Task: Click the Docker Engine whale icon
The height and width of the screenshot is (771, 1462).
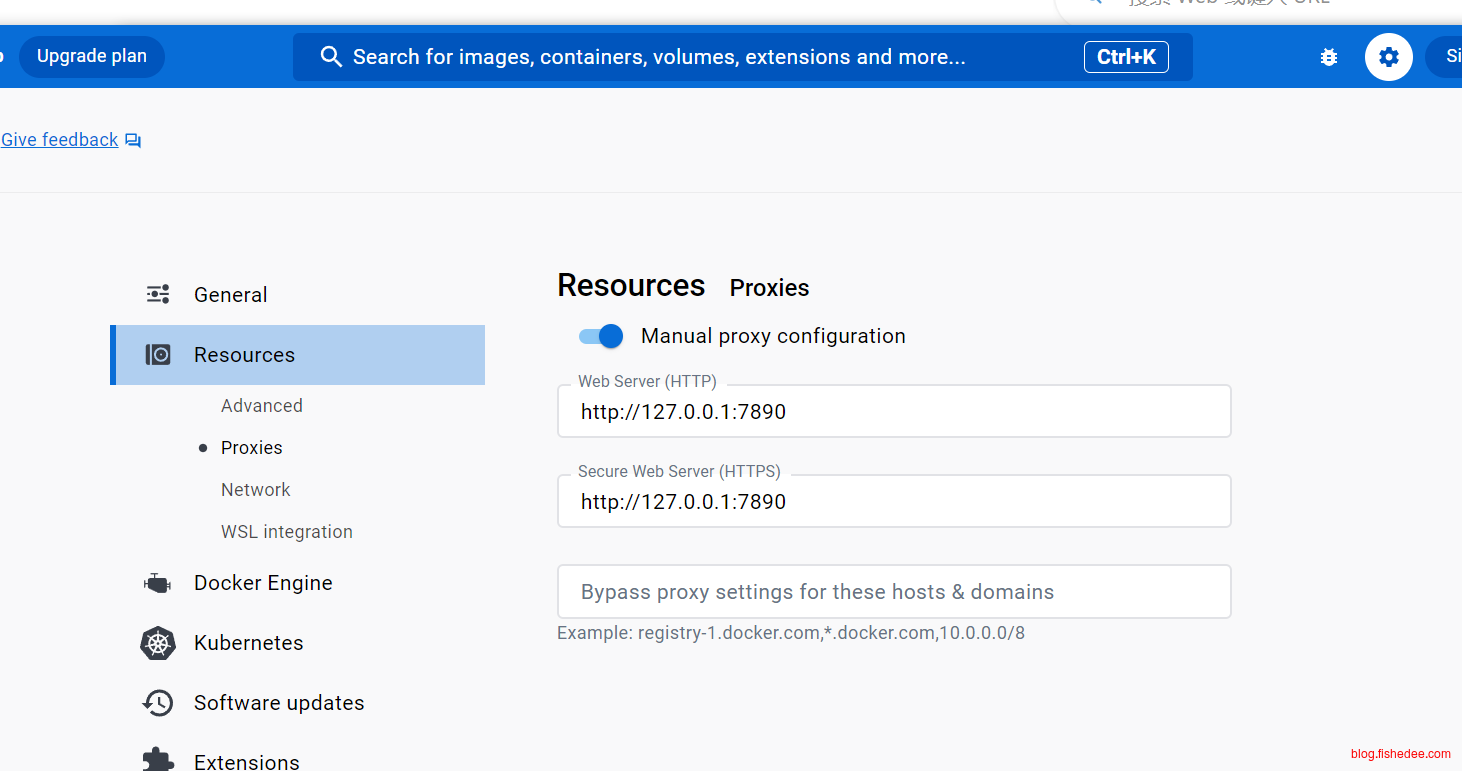Action: (158, 583)
